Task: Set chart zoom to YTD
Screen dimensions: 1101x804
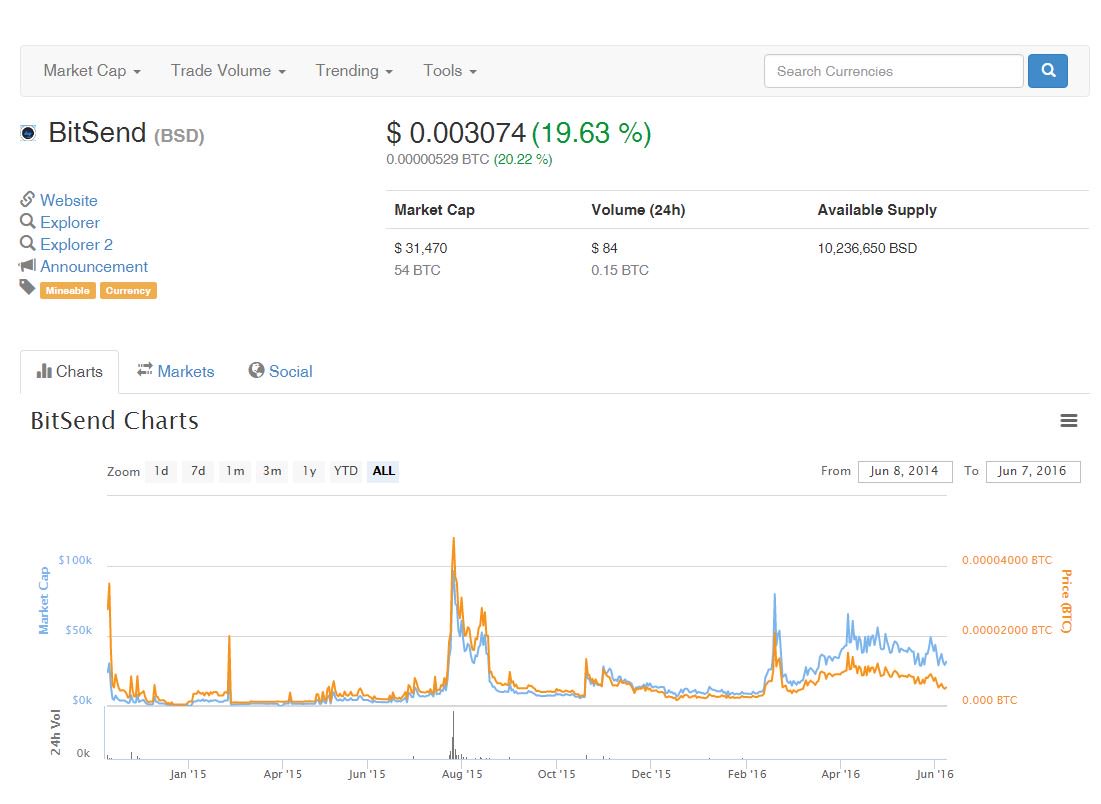Action: [x=345, y=471]
